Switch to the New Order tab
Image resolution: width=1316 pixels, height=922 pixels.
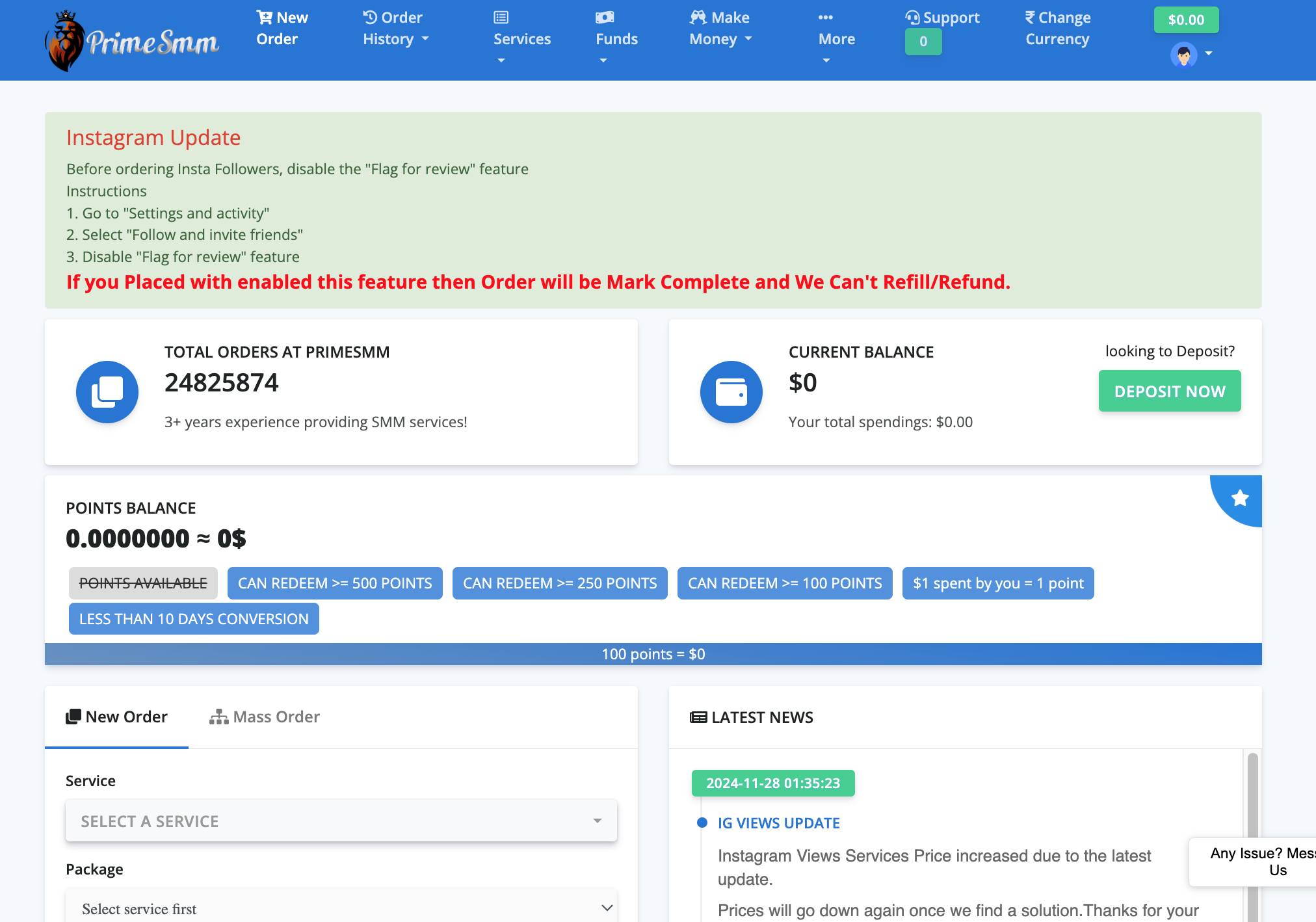(x=117, y=717)
